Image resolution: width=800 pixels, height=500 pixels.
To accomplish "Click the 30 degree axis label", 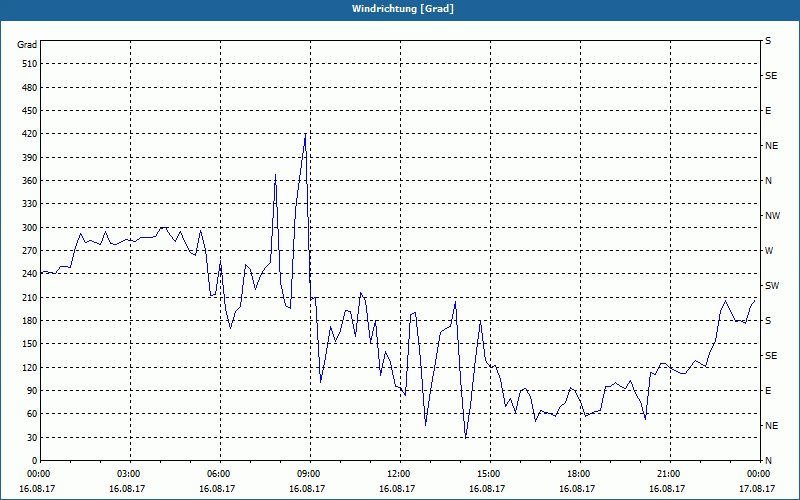I will tap(32, 437).
